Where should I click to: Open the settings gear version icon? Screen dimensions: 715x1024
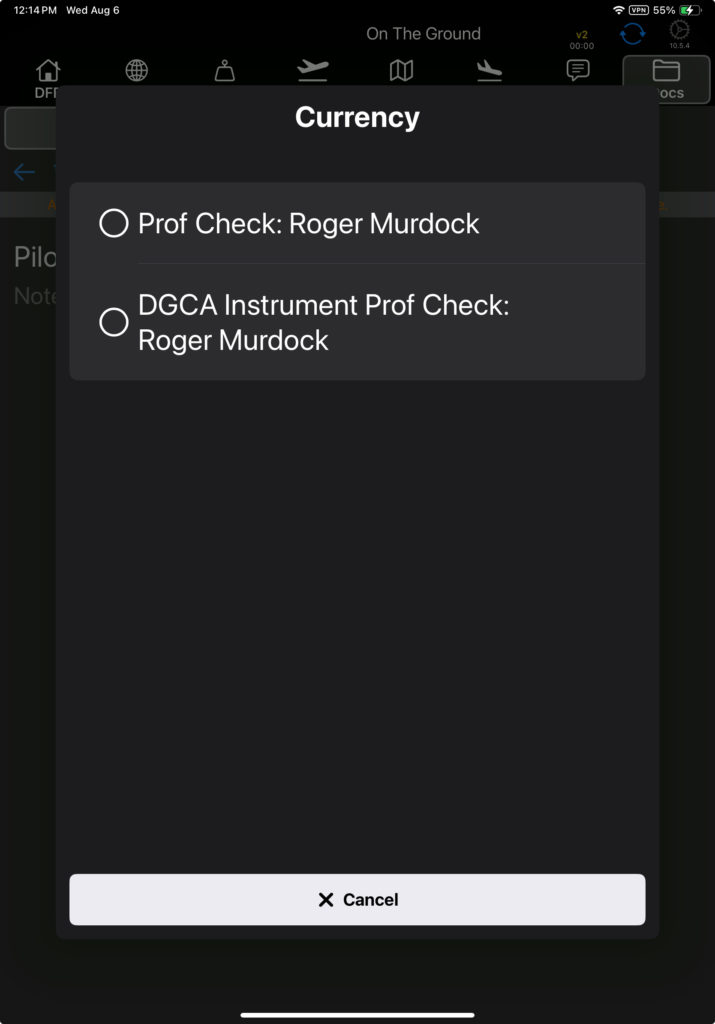pyautogui.click(x=679, y=34)
